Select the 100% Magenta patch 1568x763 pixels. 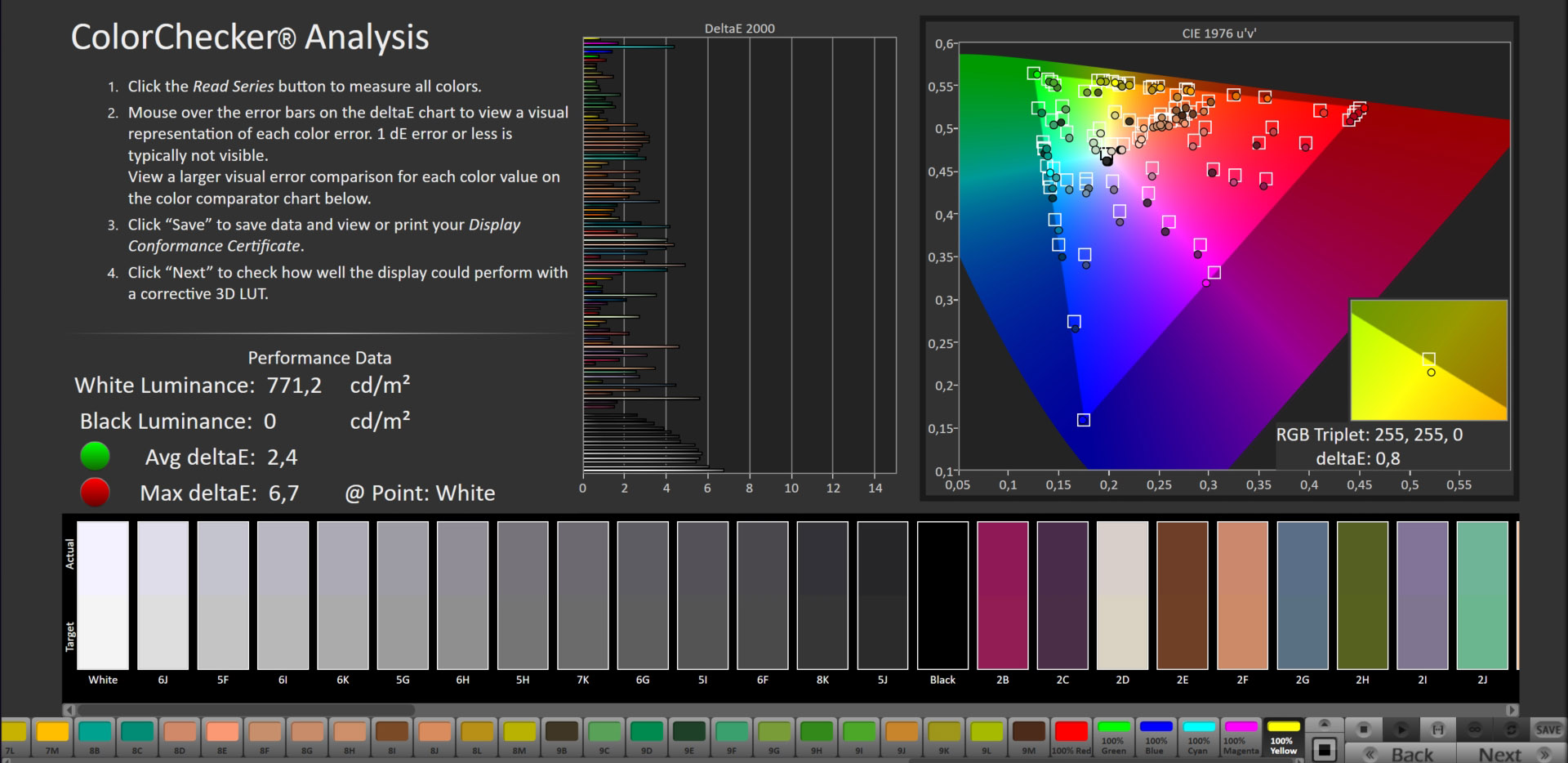(x=1241, y=737)
